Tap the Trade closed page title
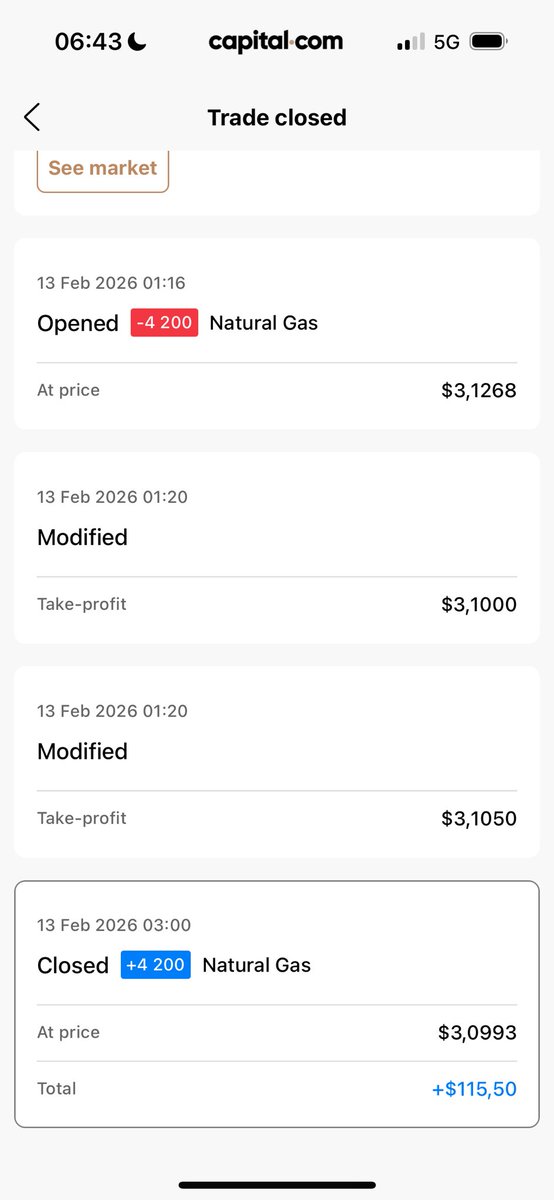 (277, 117)
